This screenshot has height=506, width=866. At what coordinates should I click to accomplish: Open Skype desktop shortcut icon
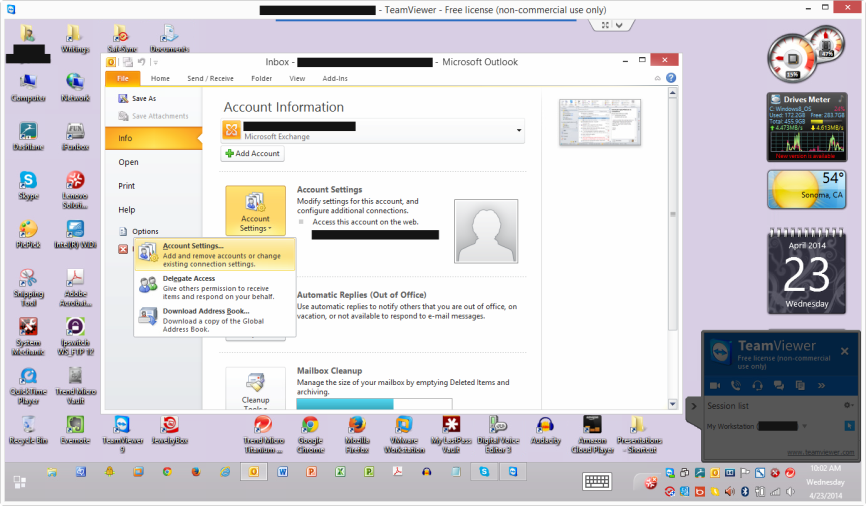pos(28,181)
